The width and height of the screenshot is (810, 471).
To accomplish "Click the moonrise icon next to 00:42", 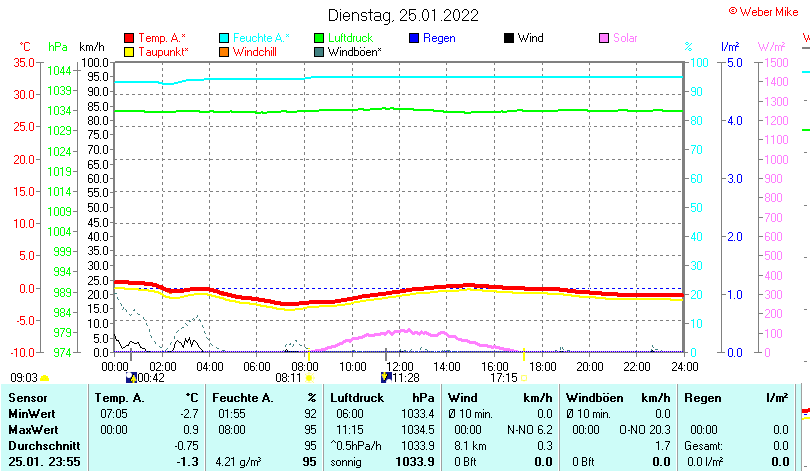I will 131,378.
